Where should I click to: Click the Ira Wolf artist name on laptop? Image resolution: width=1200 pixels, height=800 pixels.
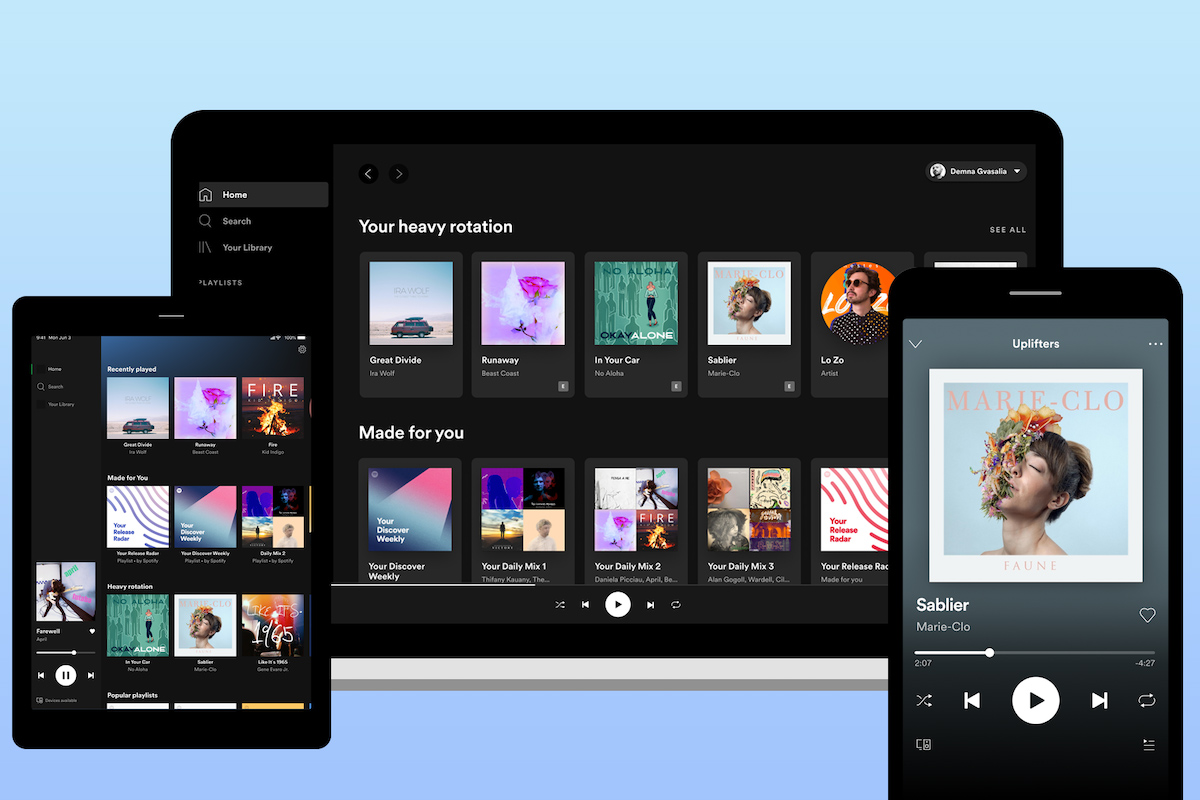pos(382,373)
